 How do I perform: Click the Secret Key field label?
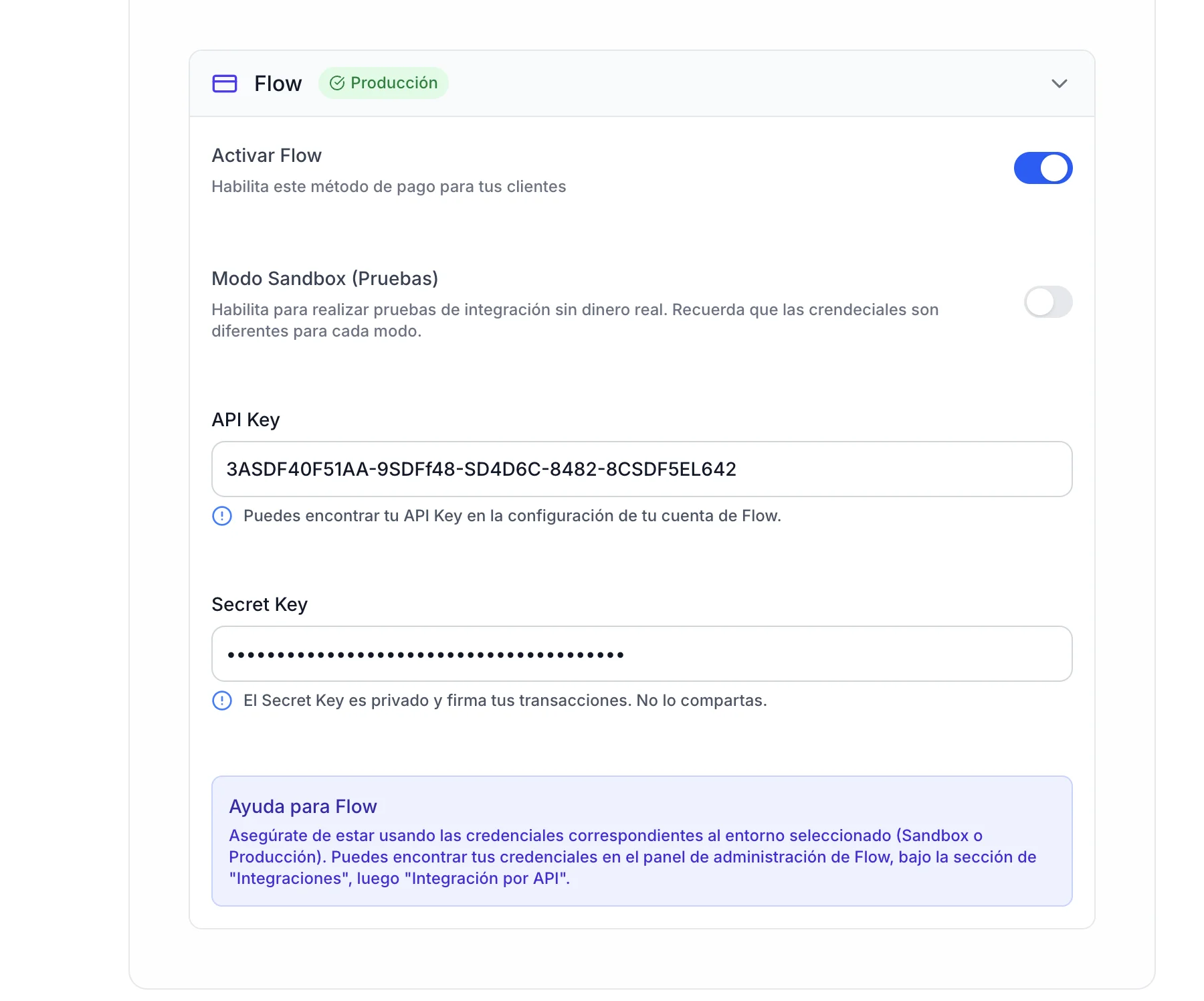click(260, 604)
